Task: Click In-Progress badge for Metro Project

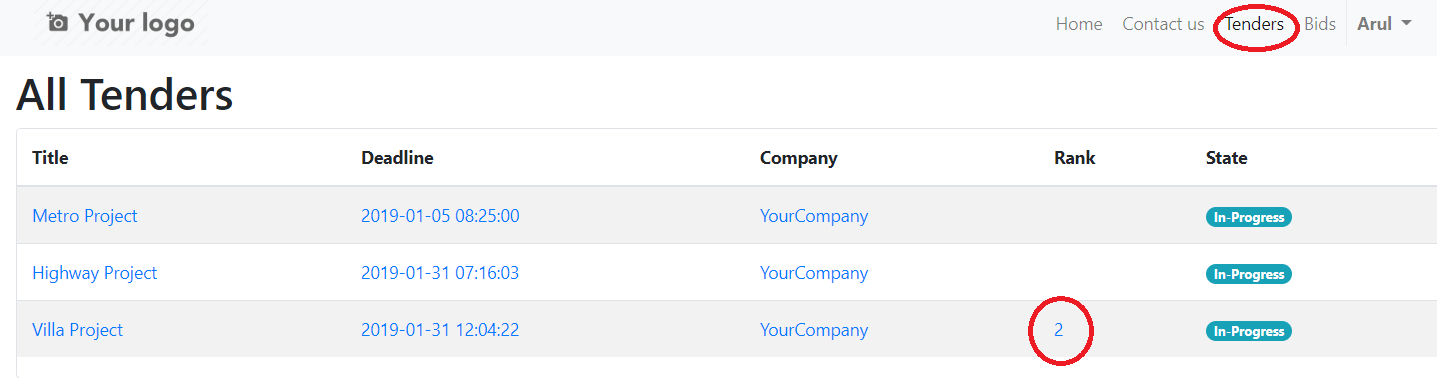Action: (1249, 217)
